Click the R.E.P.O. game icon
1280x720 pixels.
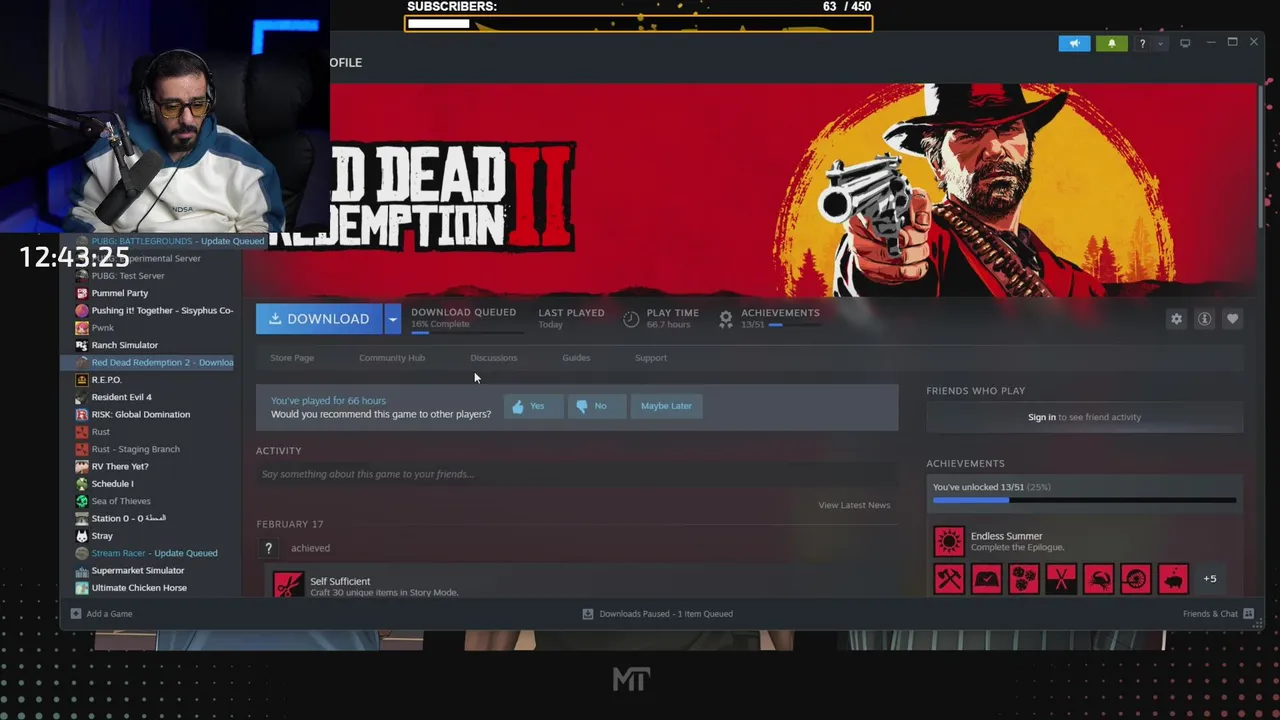[x=82, y=380]
